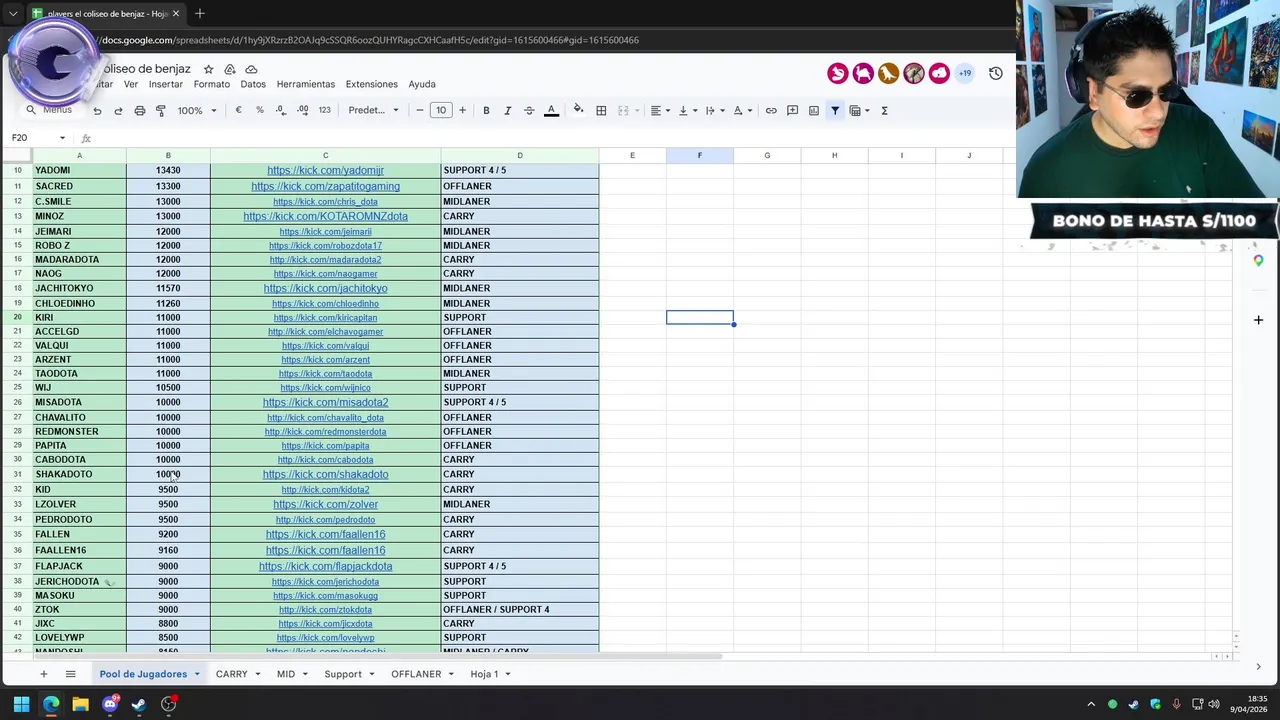This screenshot has height=720, width=1280.
Task: Toggle the filter funnel button
Action: pyautogui.click(x=835, y=110)
